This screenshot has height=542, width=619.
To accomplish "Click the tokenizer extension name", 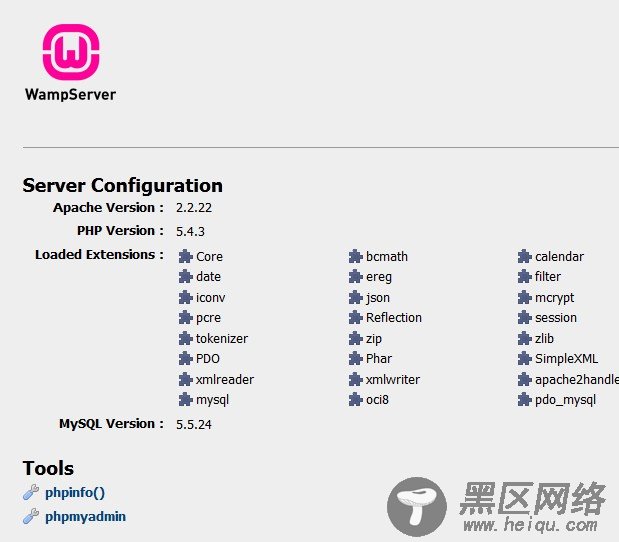I will pyautogui.click(x=222, y=339).
